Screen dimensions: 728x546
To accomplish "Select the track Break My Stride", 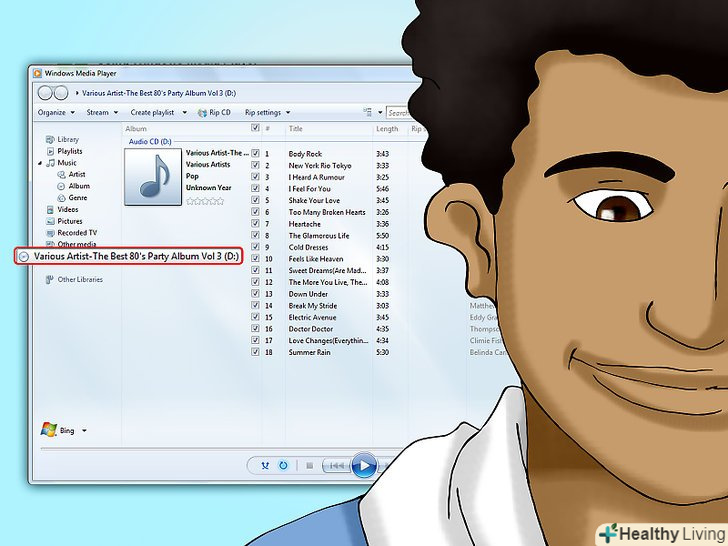I will point(312,306).
